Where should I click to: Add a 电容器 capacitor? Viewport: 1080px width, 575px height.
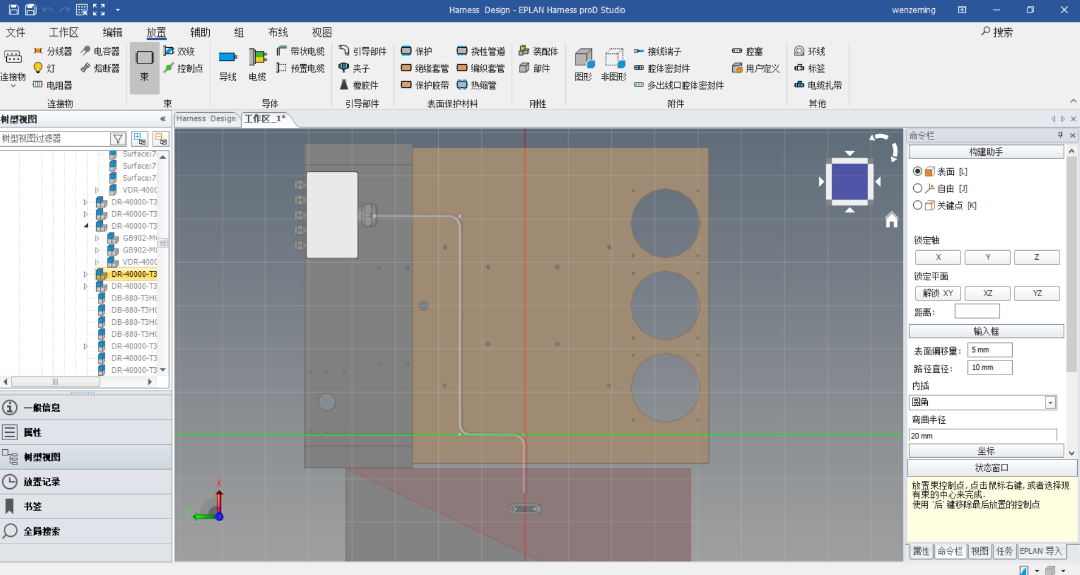pyautogui.click(x=100, y=51)
